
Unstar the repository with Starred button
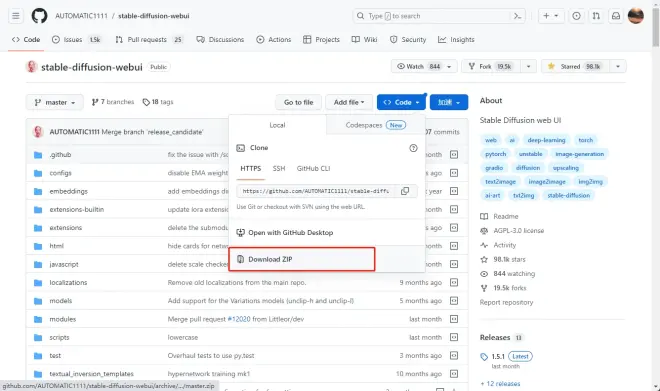pos(575,66)
